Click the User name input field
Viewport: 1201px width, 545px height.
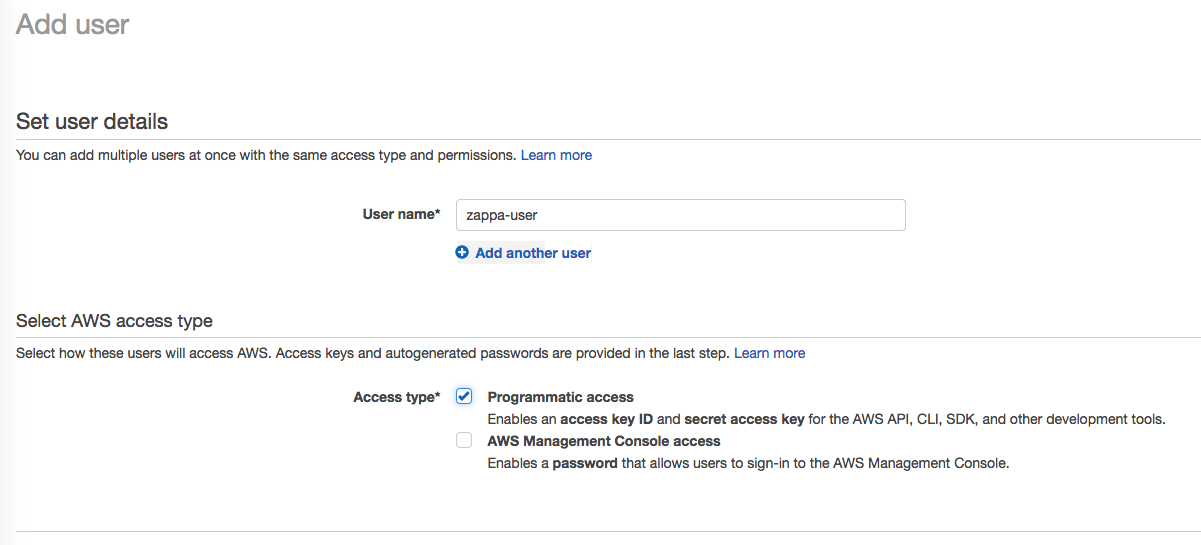coord(680,215)
